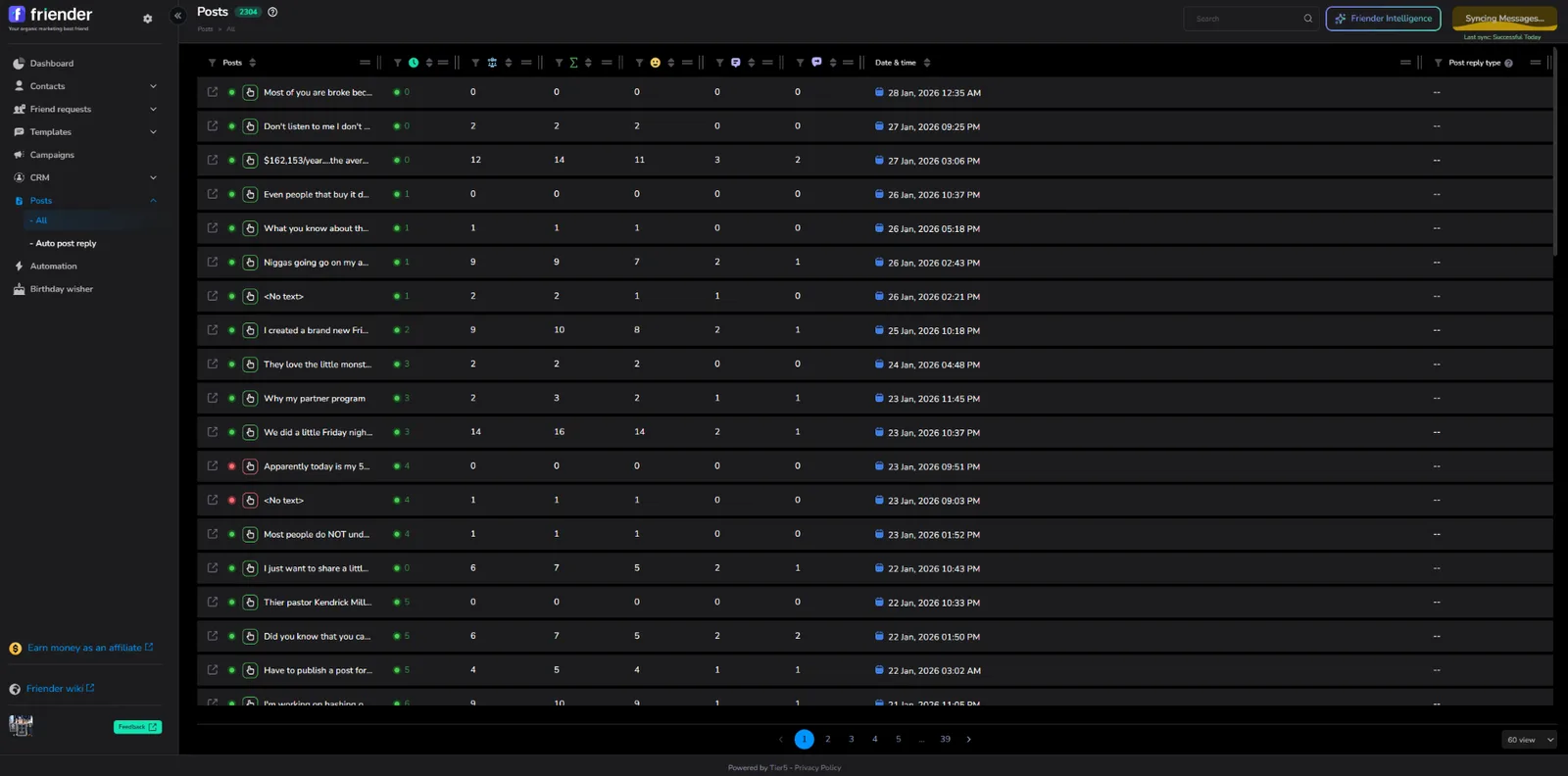Open the Friender wiki link

coord(60,689)
